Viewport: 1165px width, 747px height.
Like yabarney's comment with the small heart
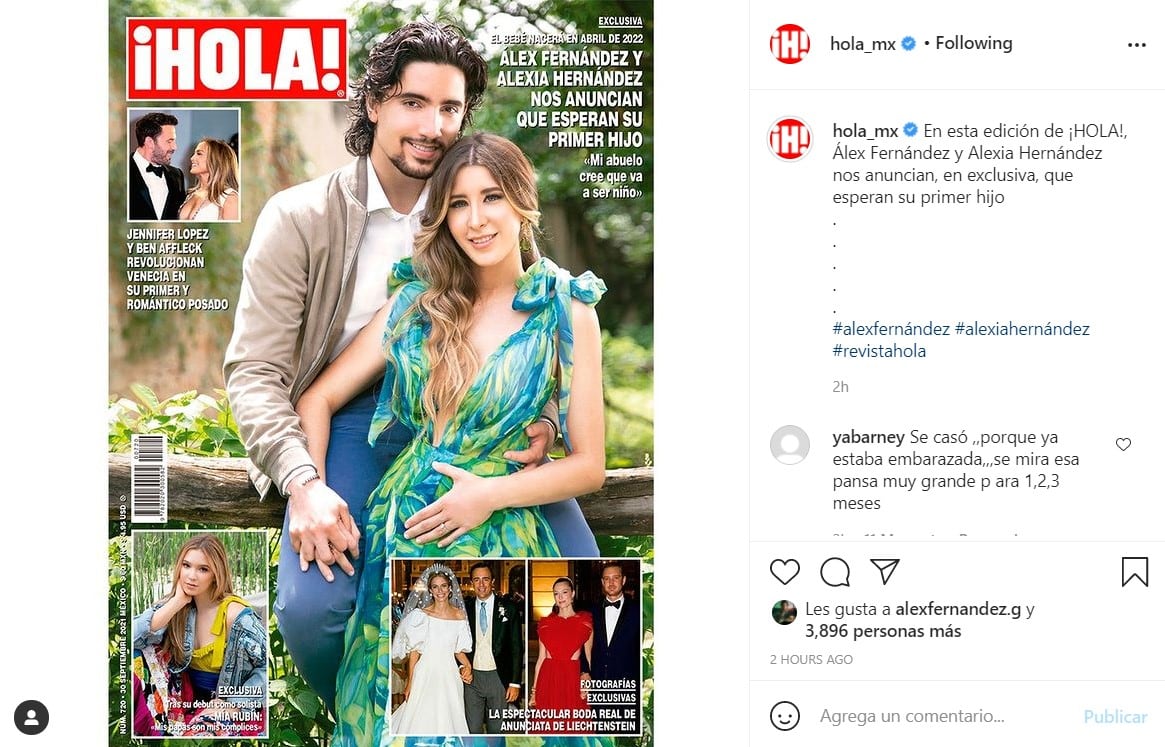[x=1123, y=444]
